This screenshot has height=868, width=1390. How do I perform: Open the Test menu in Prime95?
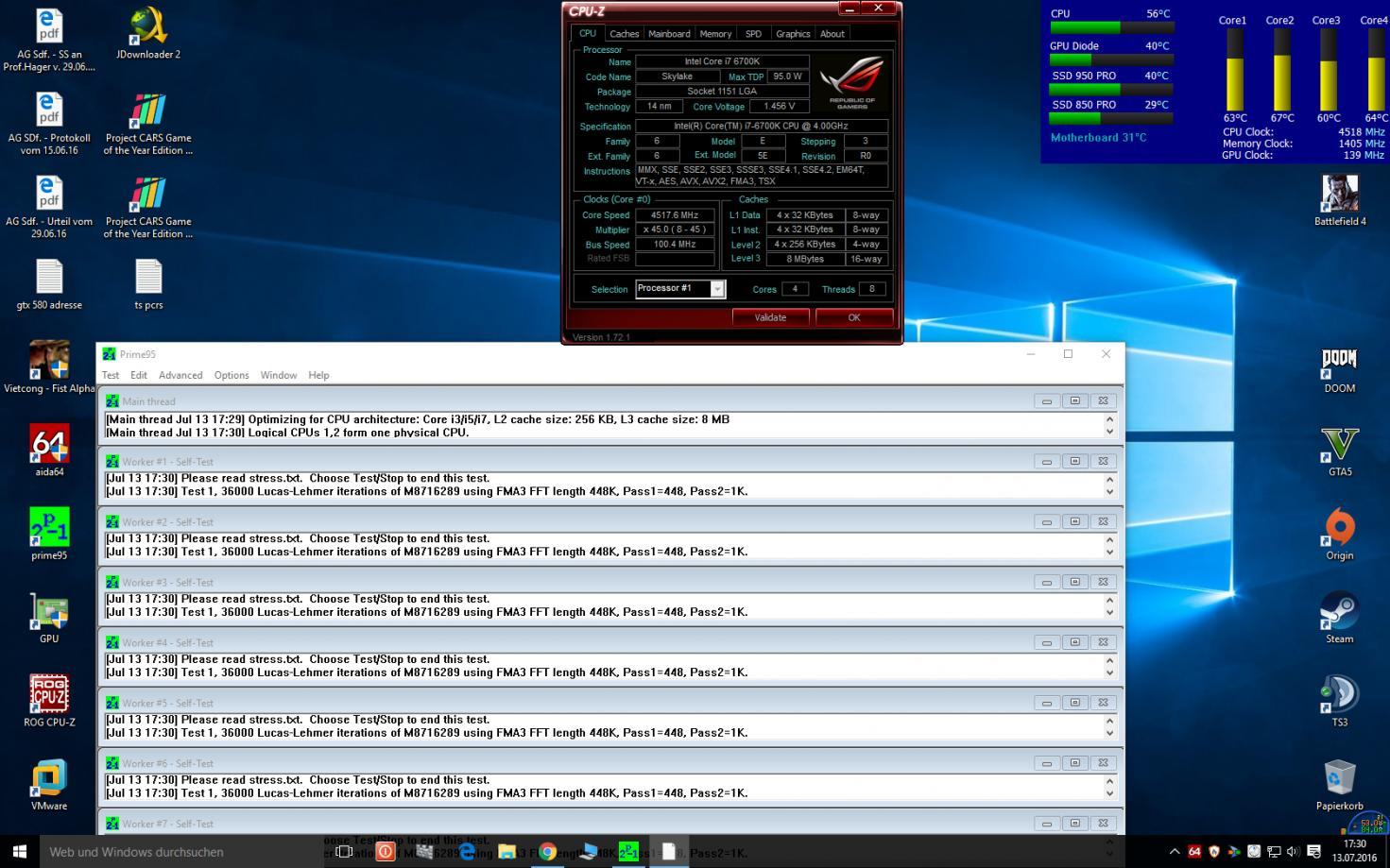tap(111, 375)
